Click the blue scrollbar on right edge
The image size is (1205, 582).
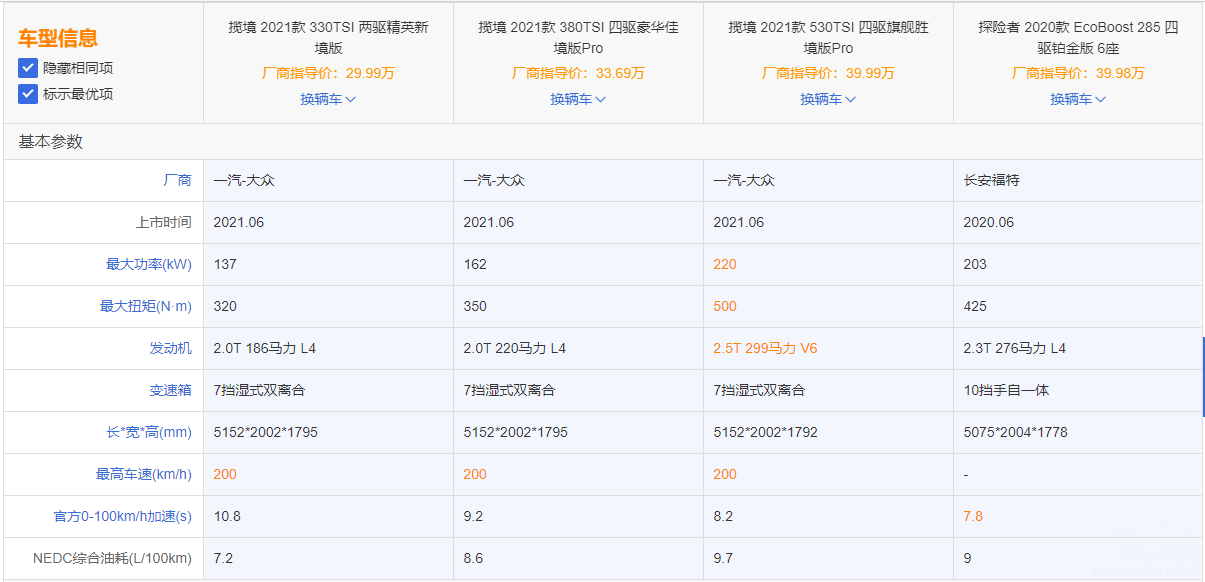1203,376
